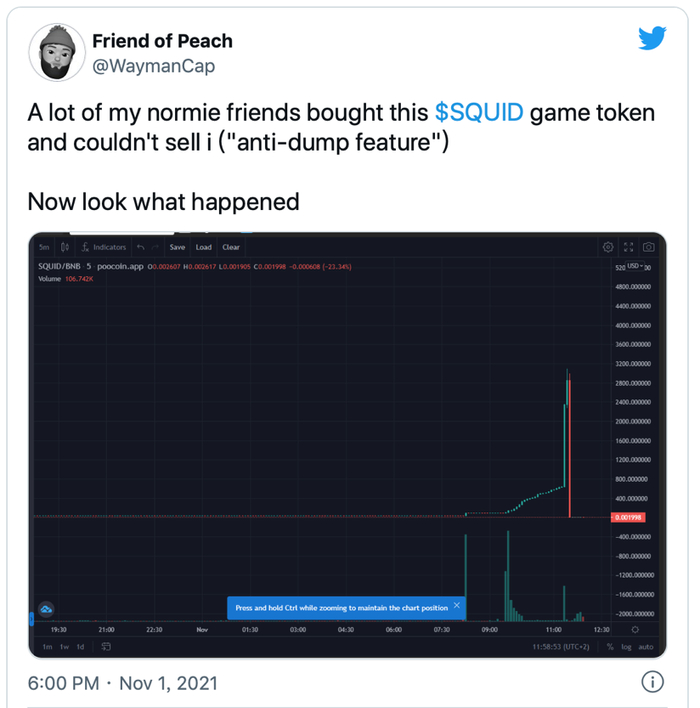
Task: Open the USD currency dropdown on price axis
Action: pos(632,266)
